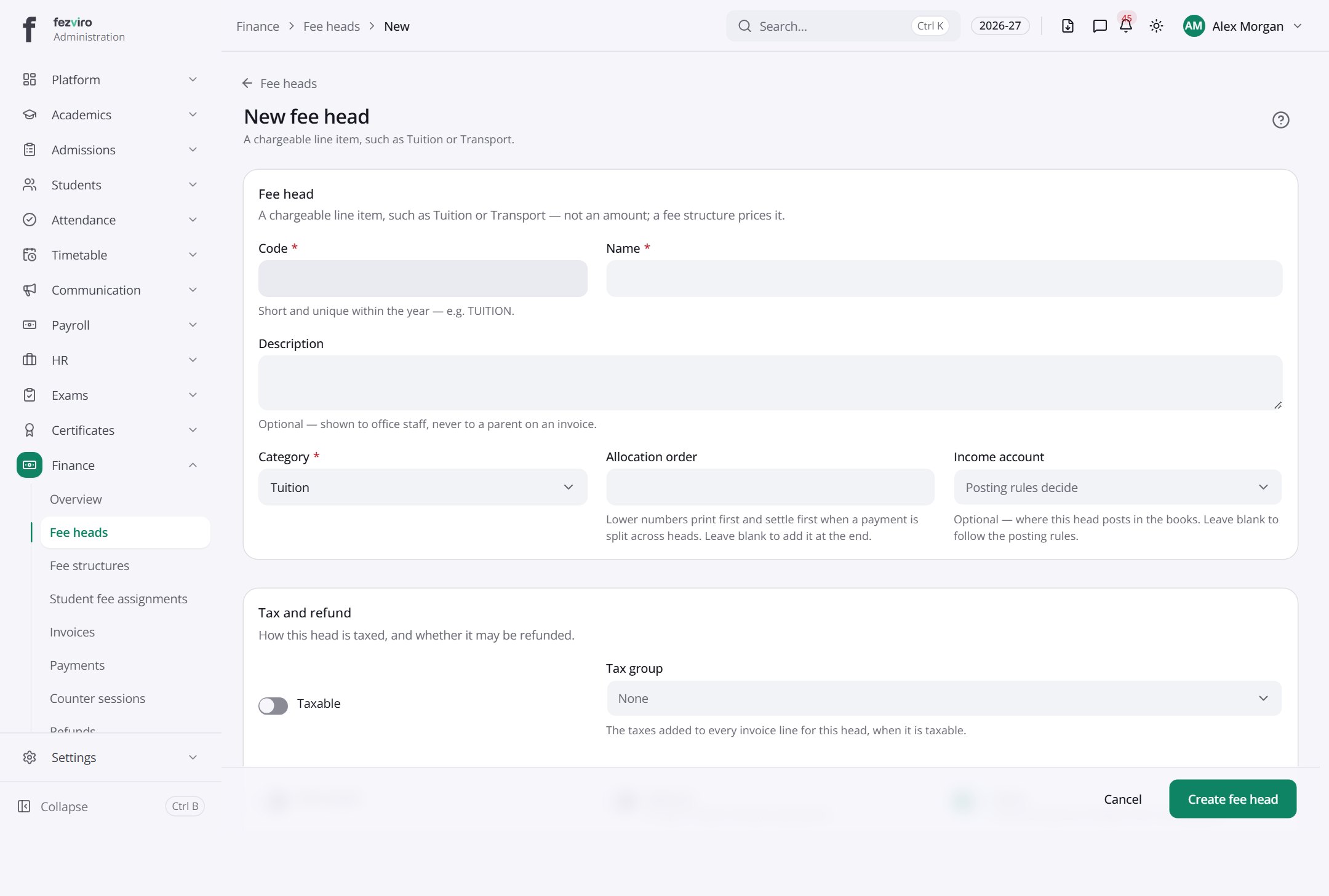The width and height of the screenshot is (1329, 896).
Task: Go back via Fee heads arrow link
Action: coord(279,83)
